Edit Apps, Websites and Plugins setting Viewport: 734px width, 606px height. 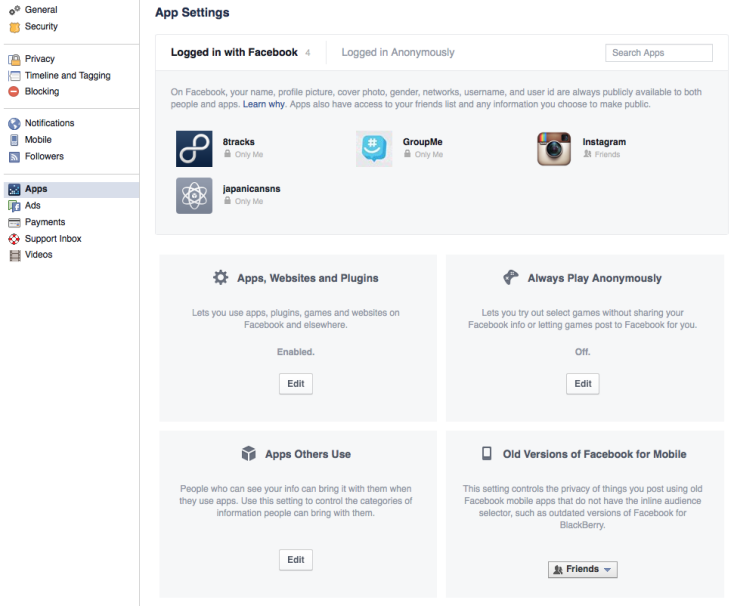295,383
